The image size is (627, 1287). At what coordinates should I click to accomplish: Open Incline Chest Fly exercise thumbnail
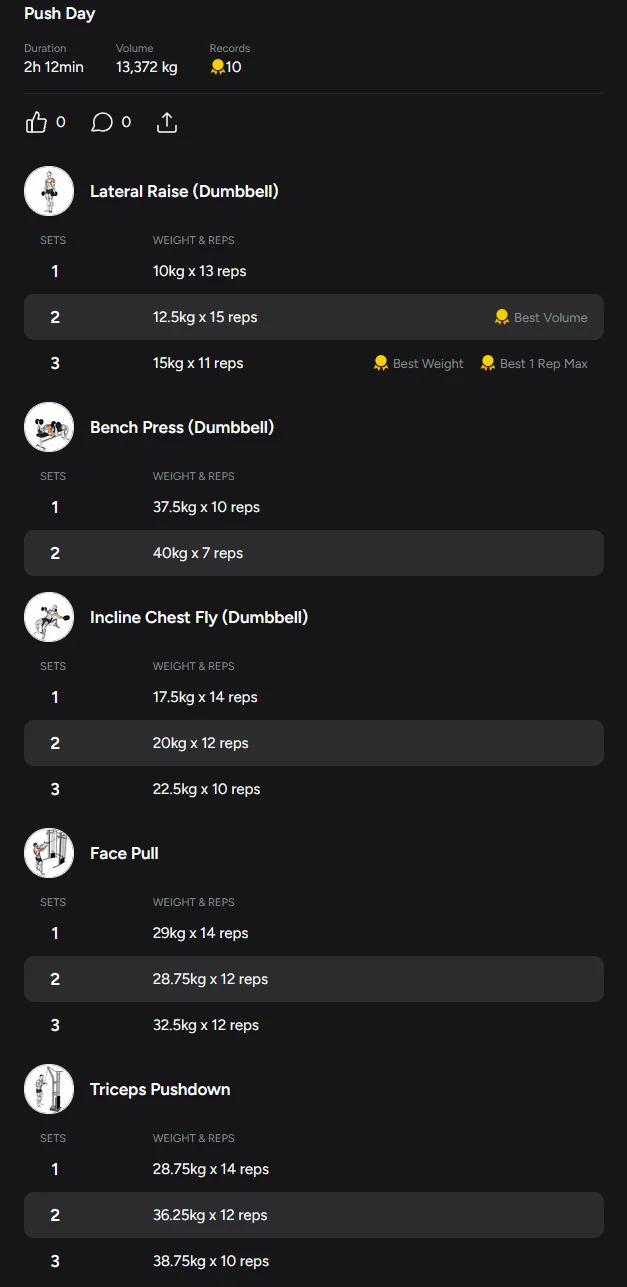[49, 617]
